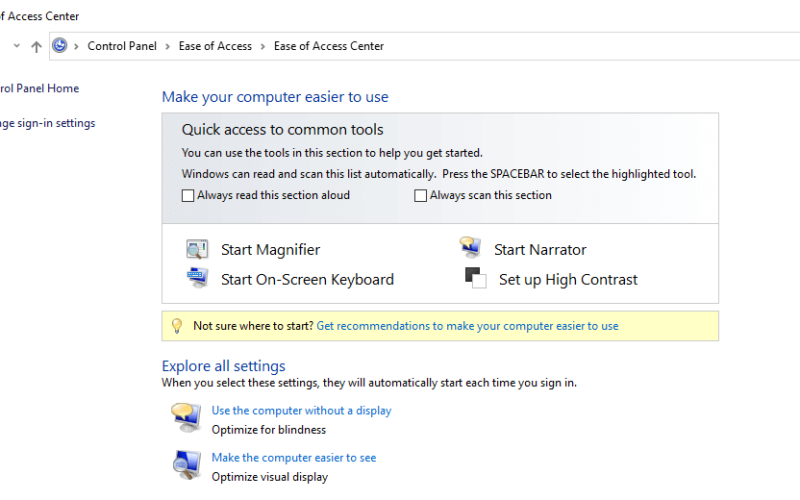Click the On-Screen Keyboard icon

[x=197, y=278]
